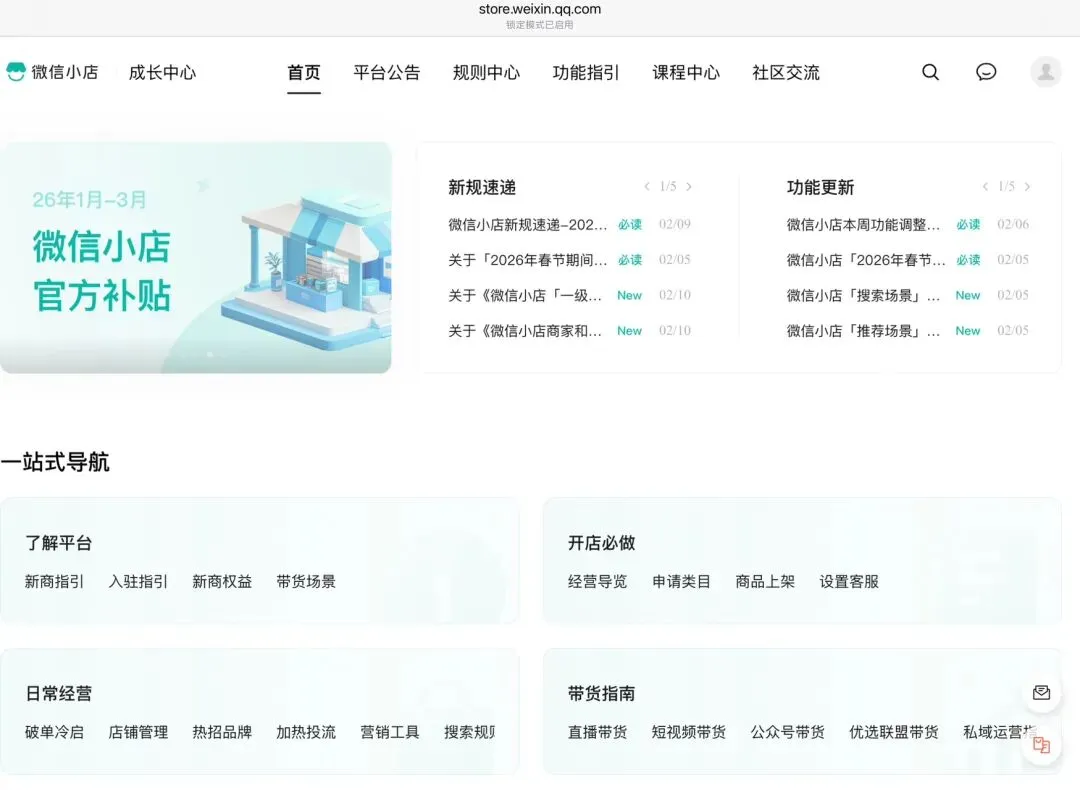Click the 功能更新 section heading
This screenshot has height=790, width=1080.
[820, 187]
